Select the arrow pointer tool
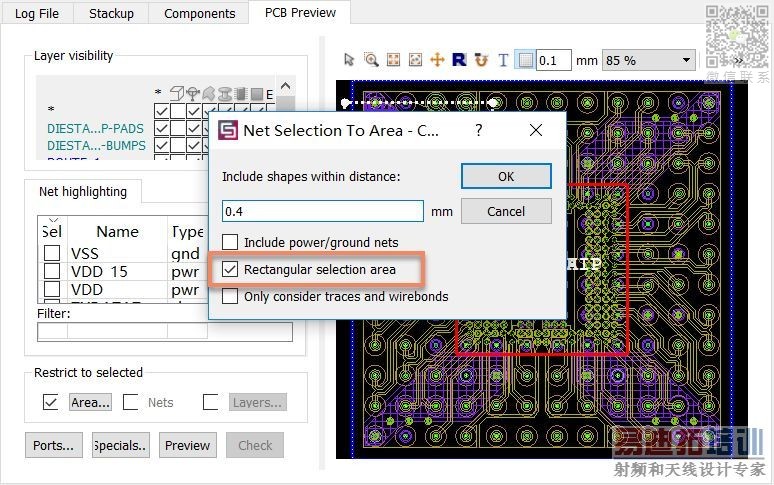774x485 pixels. tap(349, 60)
